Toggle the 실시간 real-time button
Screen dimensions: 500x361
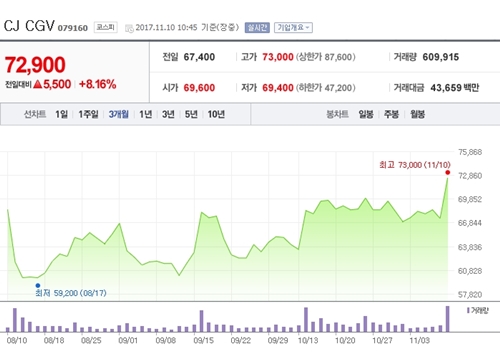coord(257,27)
